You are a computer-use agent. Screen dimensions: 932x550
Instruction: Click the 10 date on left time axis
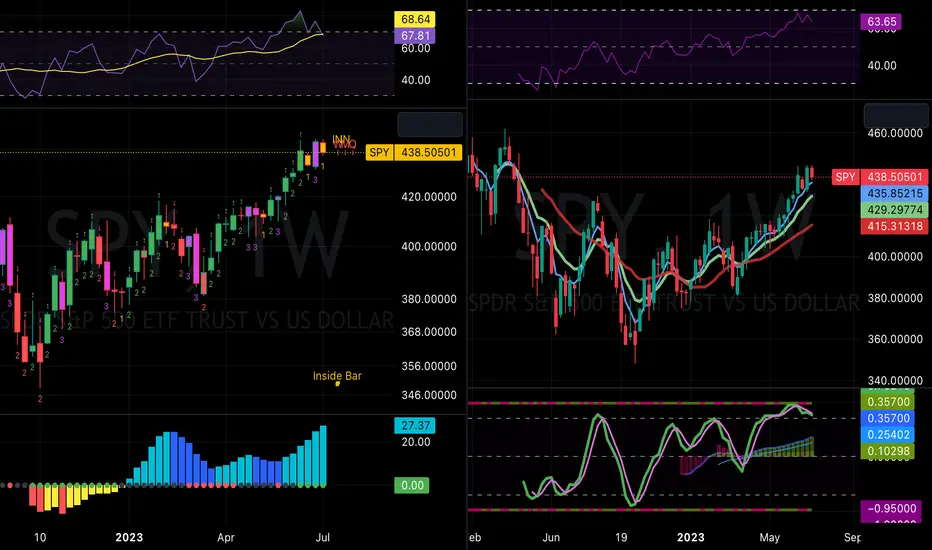coord(40,538)
